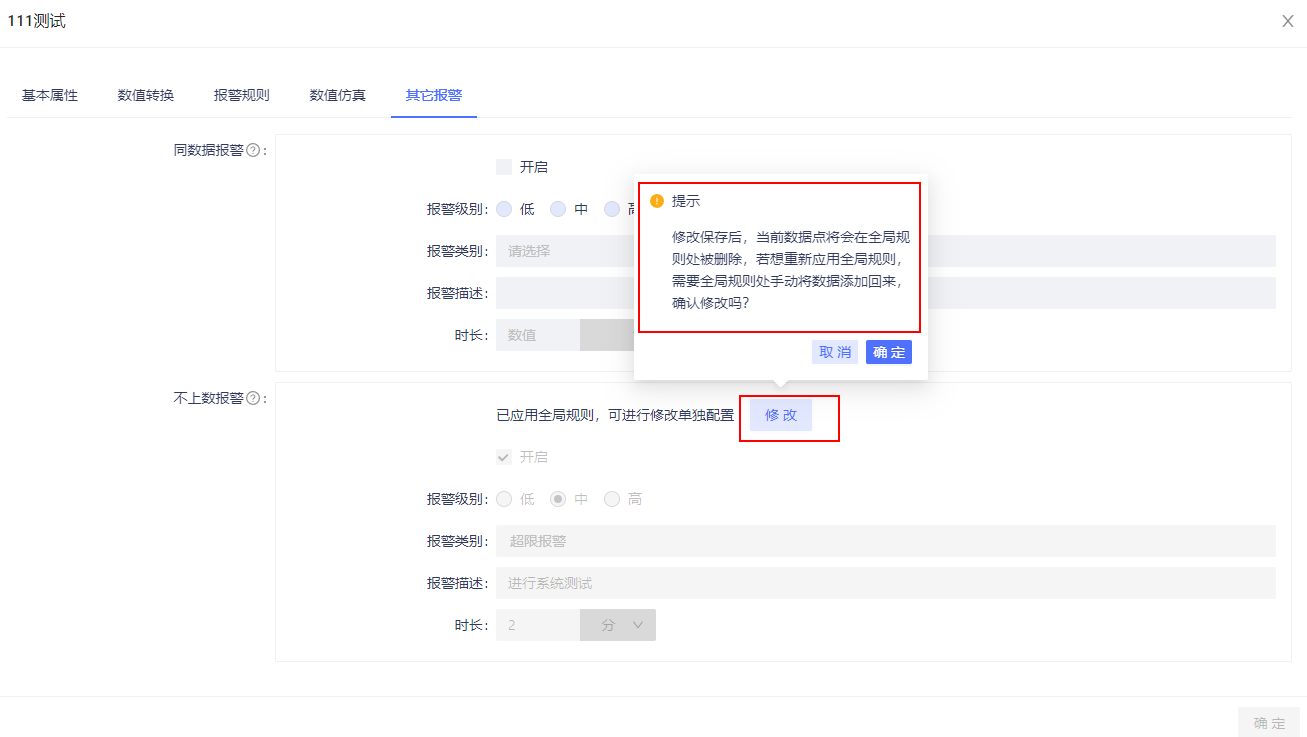Click 时长 数值 input field
1307x737 pixels.
click(538, 335)
